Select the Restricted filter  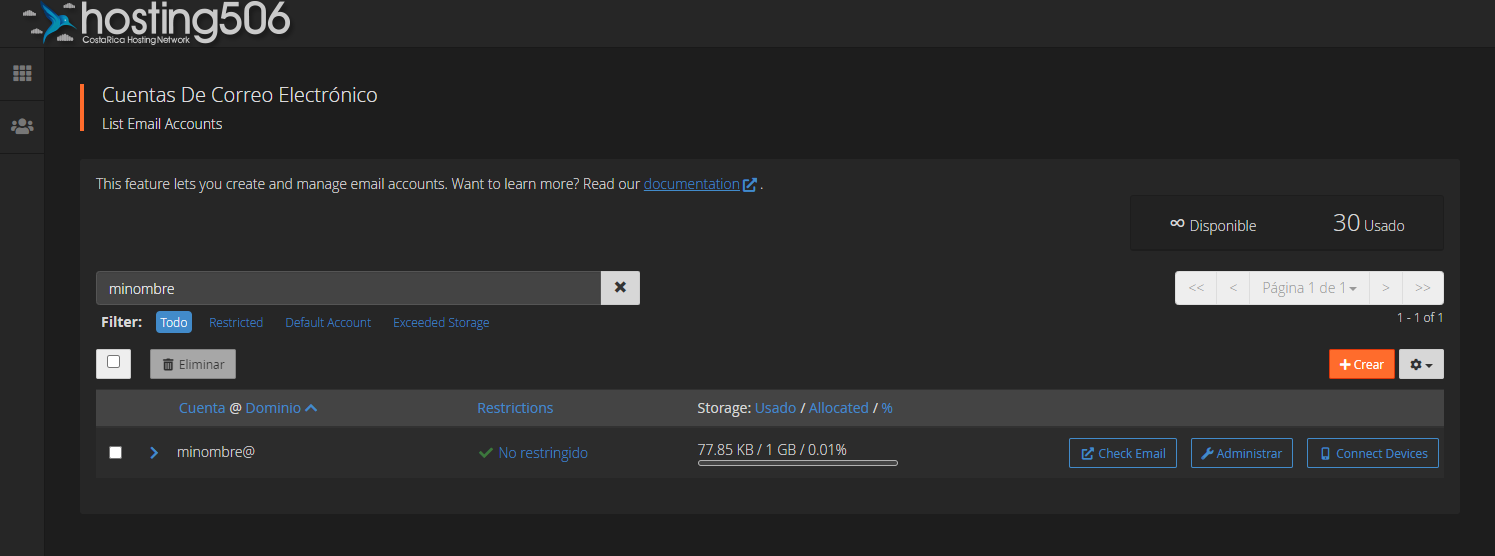tap(236, 323)
